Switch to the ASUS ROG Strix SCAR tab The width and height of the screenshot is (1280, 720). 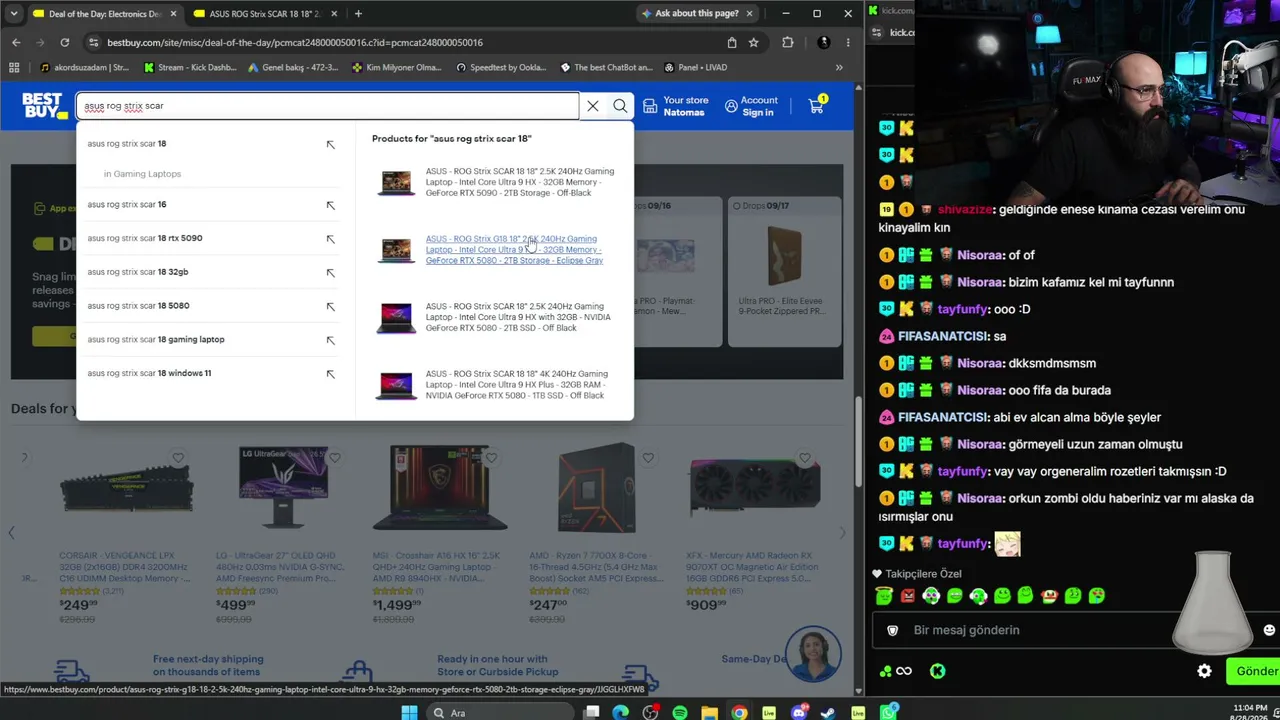(265, 13)
